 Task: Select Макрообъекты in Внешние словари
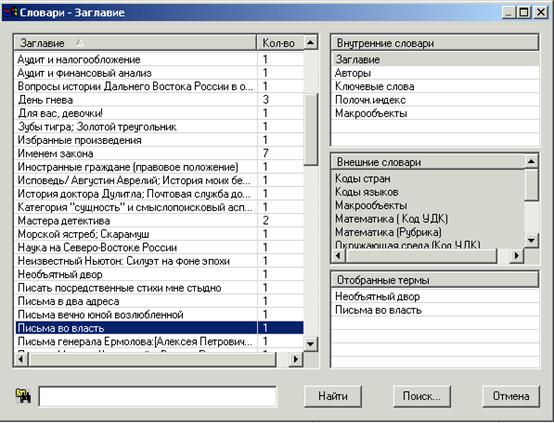pyautogui.click(x=428, y=205)
